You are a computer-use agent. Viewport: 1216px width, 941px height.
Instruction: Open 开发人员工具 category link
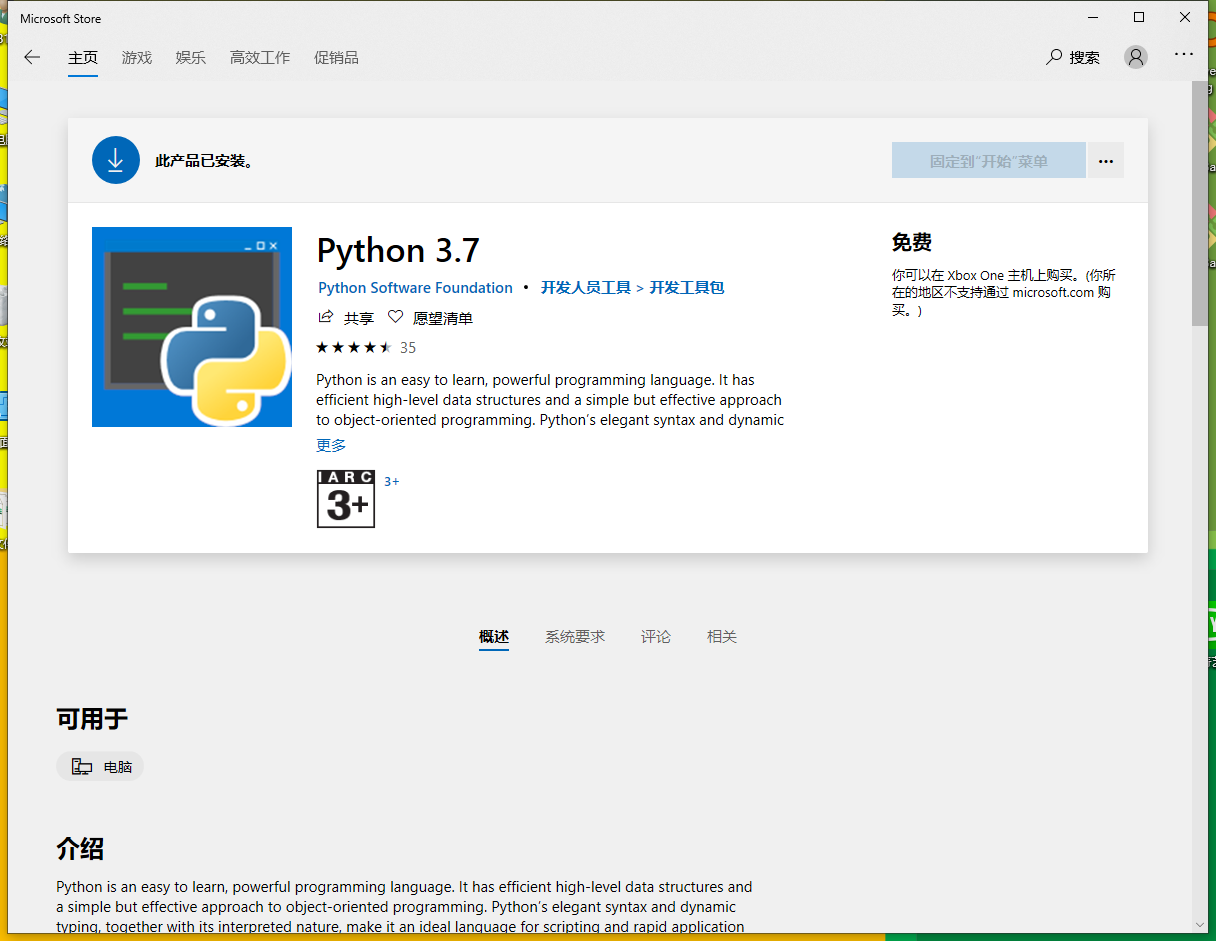pos(586,288)
